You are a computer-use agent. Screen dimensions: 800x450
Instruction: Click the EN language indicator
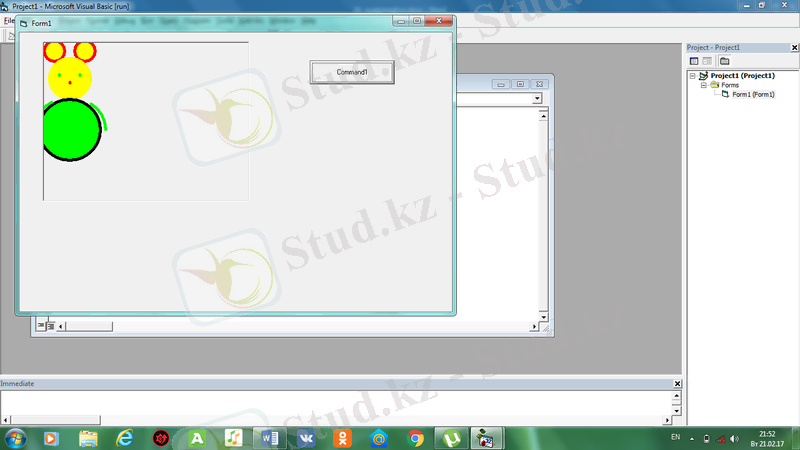pyautogui.click(x=675, y=438)
